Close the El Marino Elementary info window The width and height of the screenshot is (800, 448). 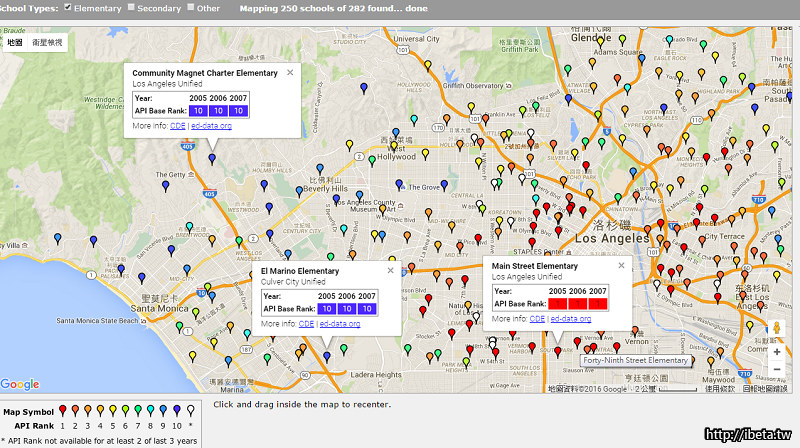tap(388, 270)
